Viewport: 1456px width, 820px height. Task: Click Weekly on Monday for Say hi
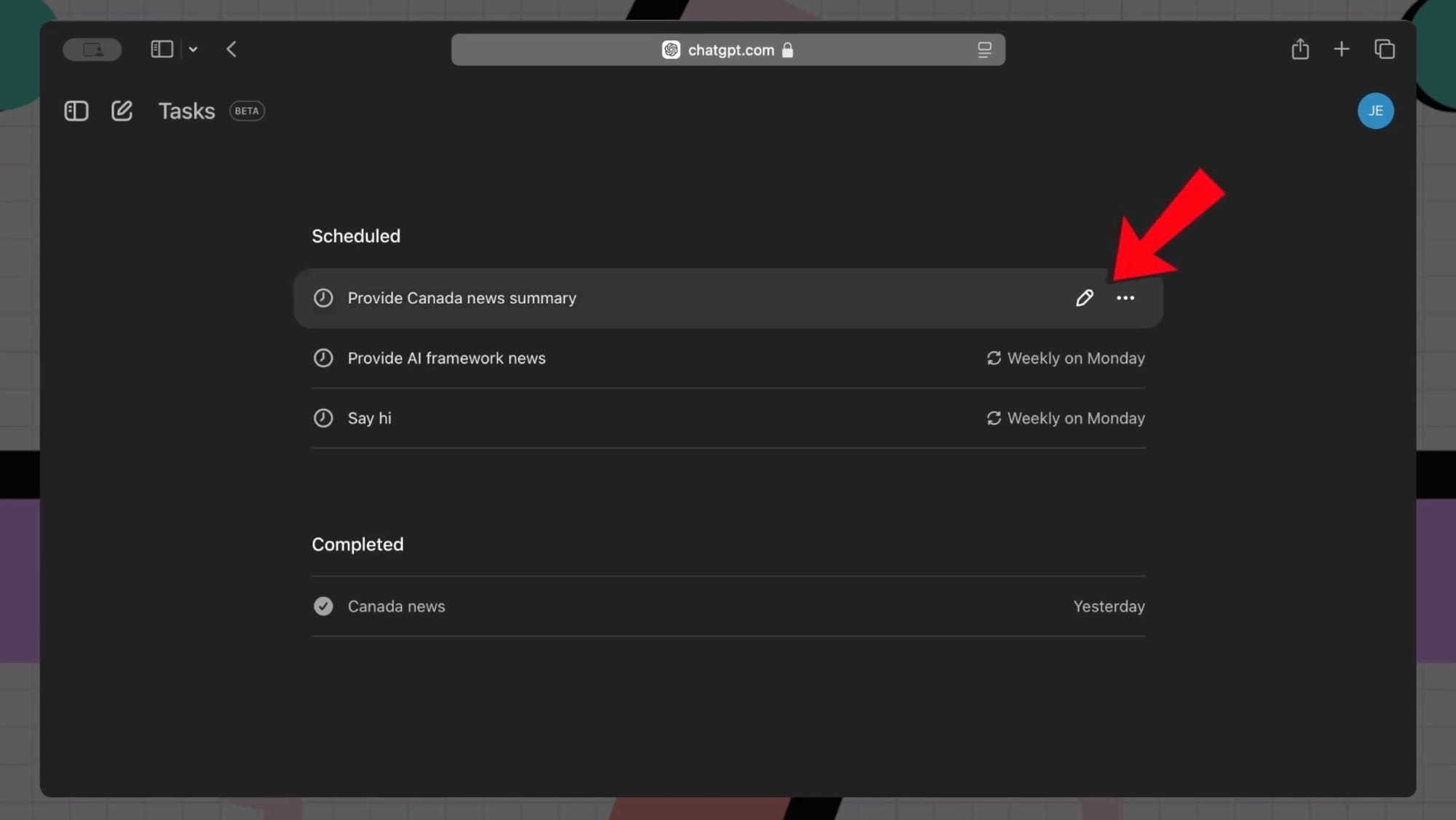coord(1066,418)
